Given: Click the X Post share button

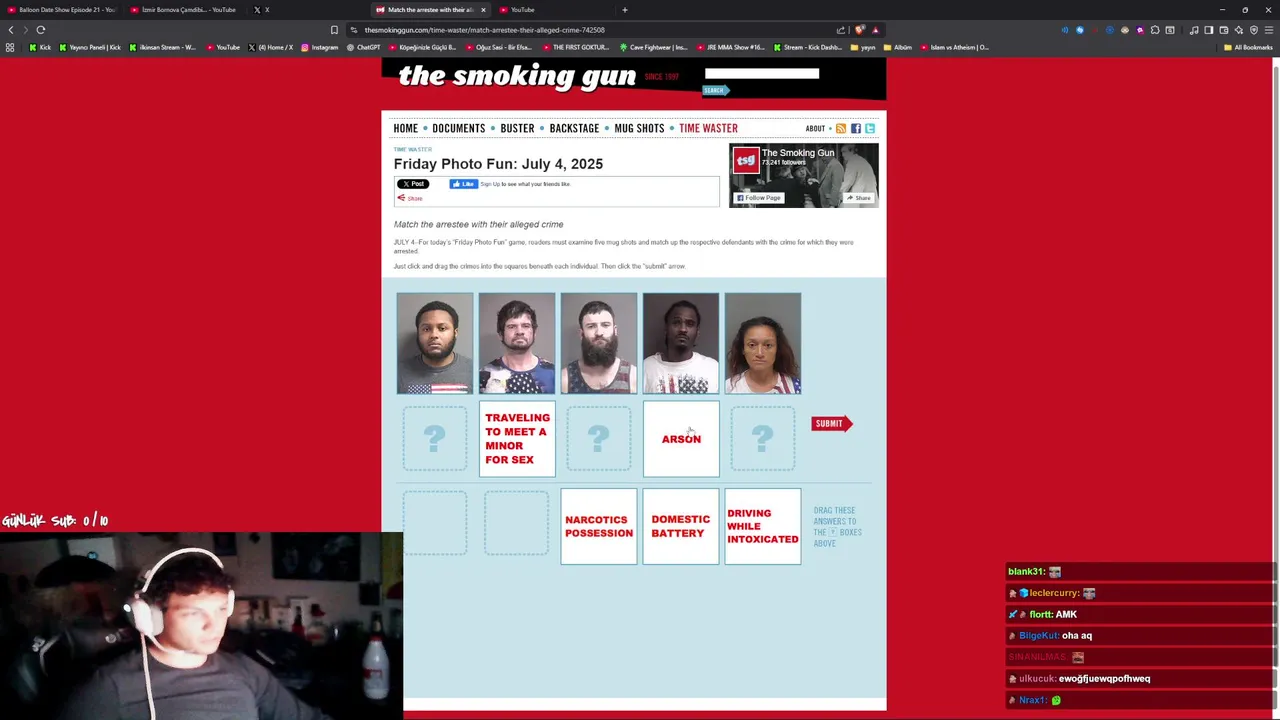Looking at the screenshot, I should pyautogui.click(x=413, y=184).
